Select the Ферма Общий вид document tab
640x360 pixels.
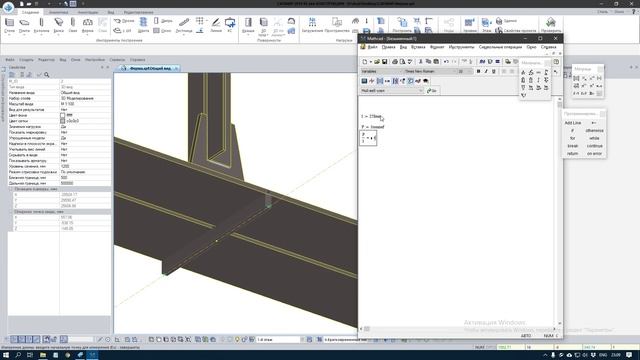150,68
